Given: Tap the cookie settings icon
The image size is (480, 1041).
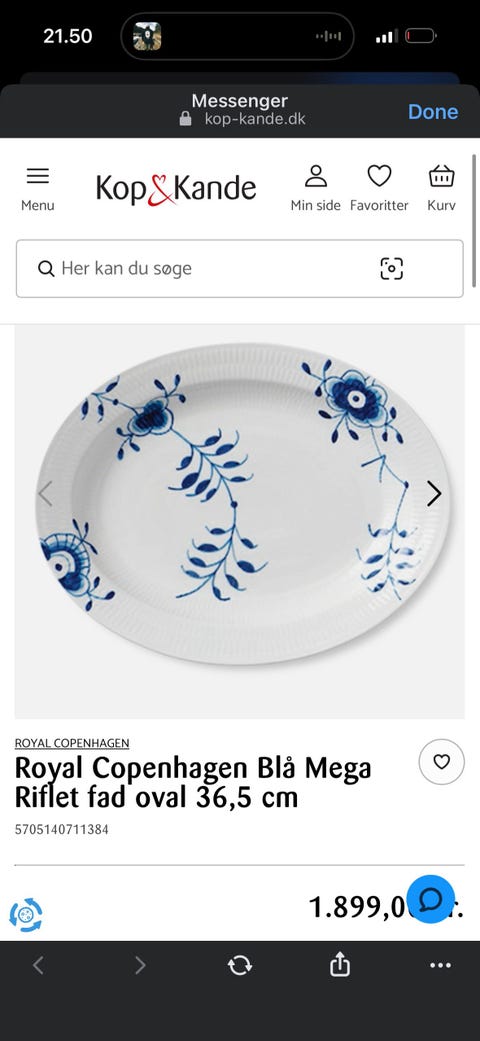Looking at the screenshot, I should (26, 915).
